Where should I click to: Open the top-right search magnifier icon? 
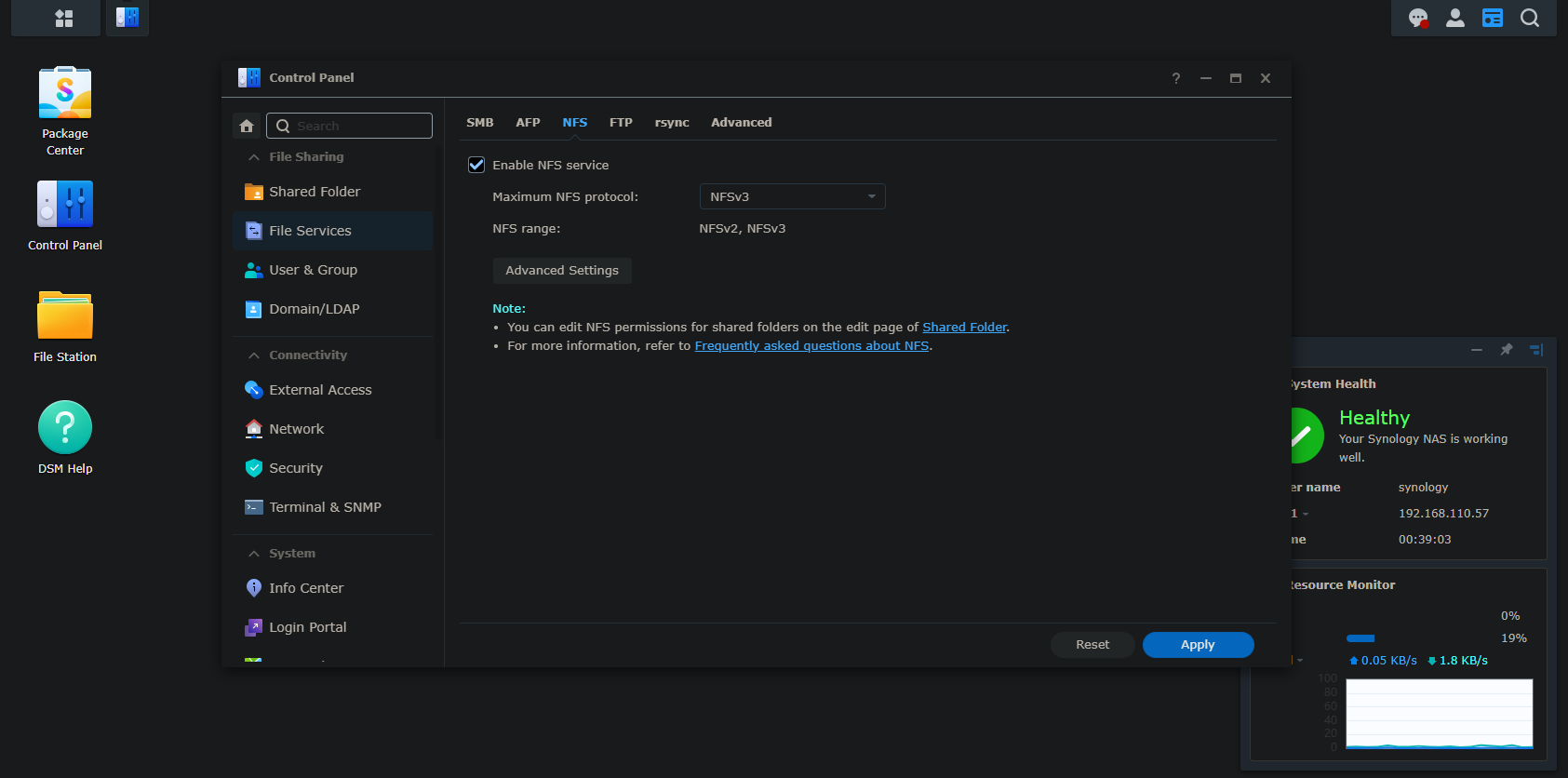(1529, 18)
